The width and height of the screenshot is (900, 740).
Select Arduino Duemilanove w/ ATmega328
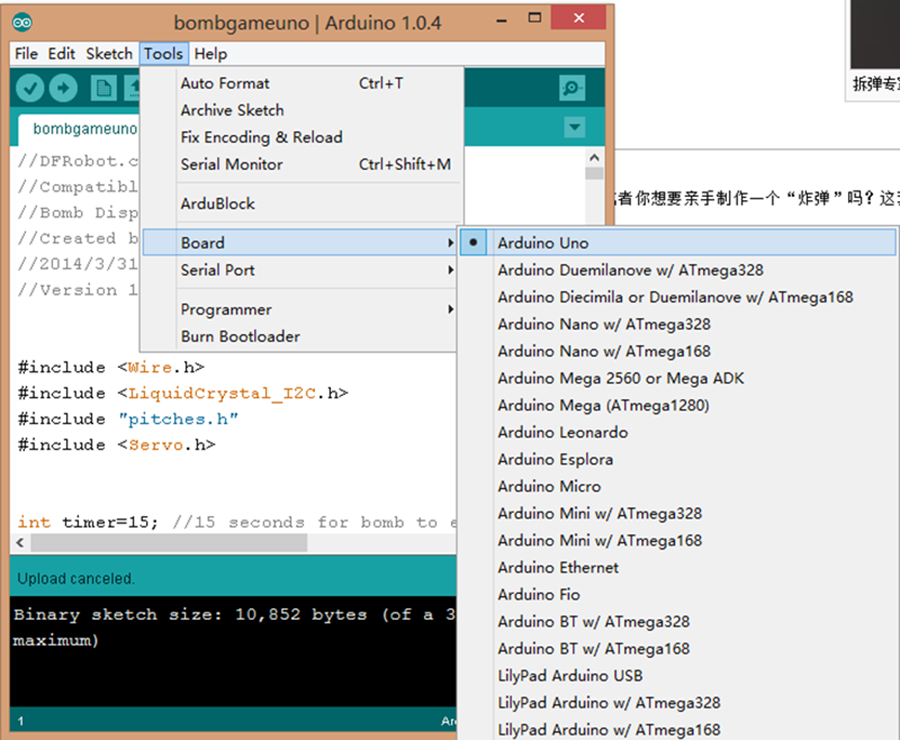click(x=678, y=270)
